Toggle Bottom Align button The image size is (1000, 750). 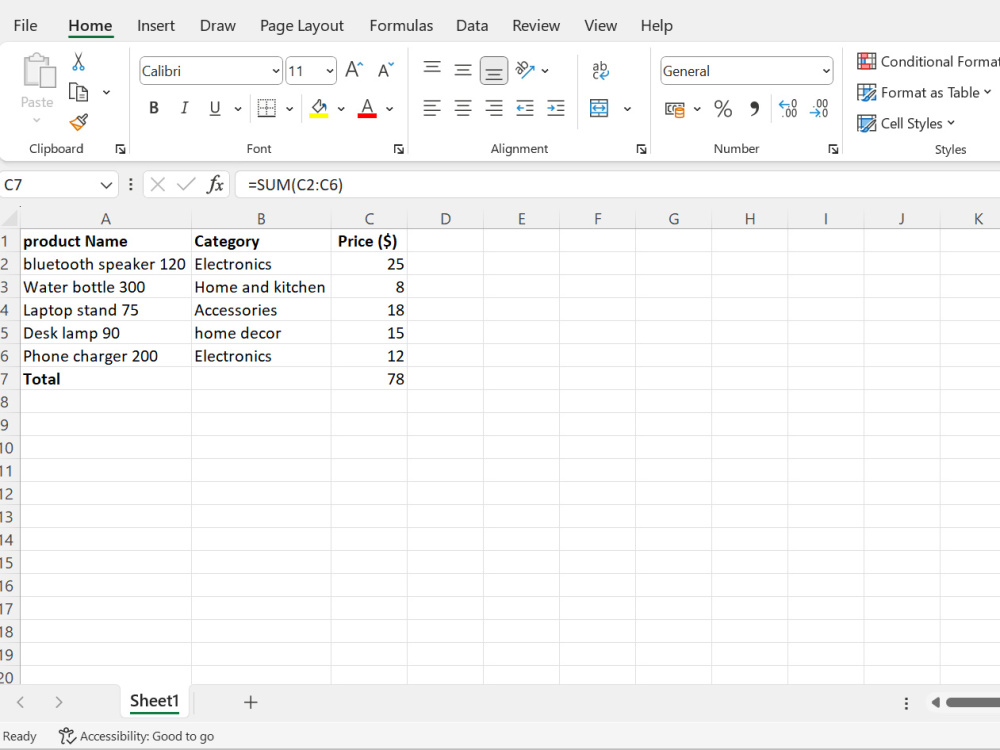coord(494,71)
